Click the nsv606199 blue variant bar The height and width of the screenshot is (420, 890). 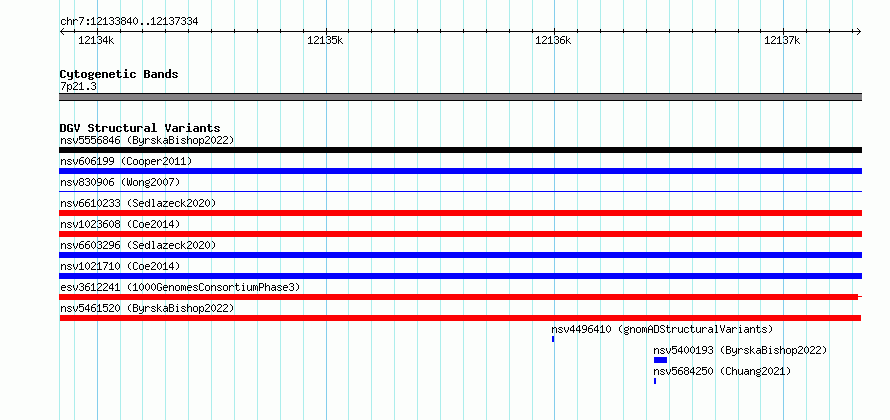click(460, 171)
